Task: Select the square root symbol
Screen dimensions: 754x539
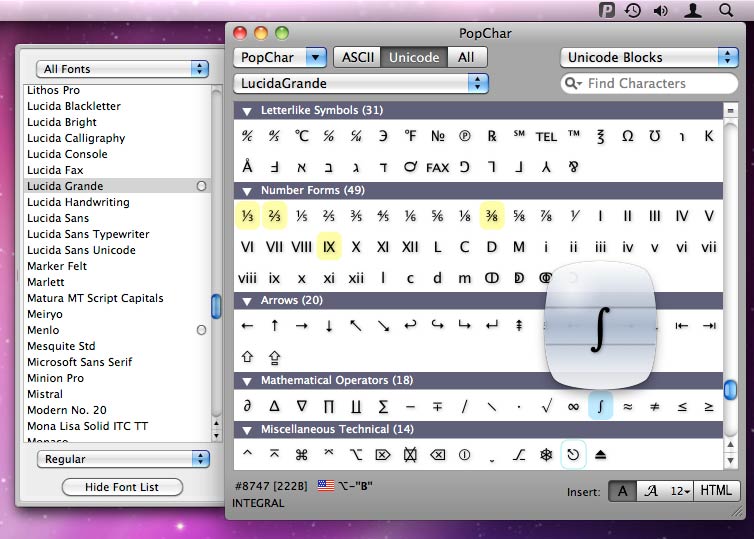Action: point(546,406)
